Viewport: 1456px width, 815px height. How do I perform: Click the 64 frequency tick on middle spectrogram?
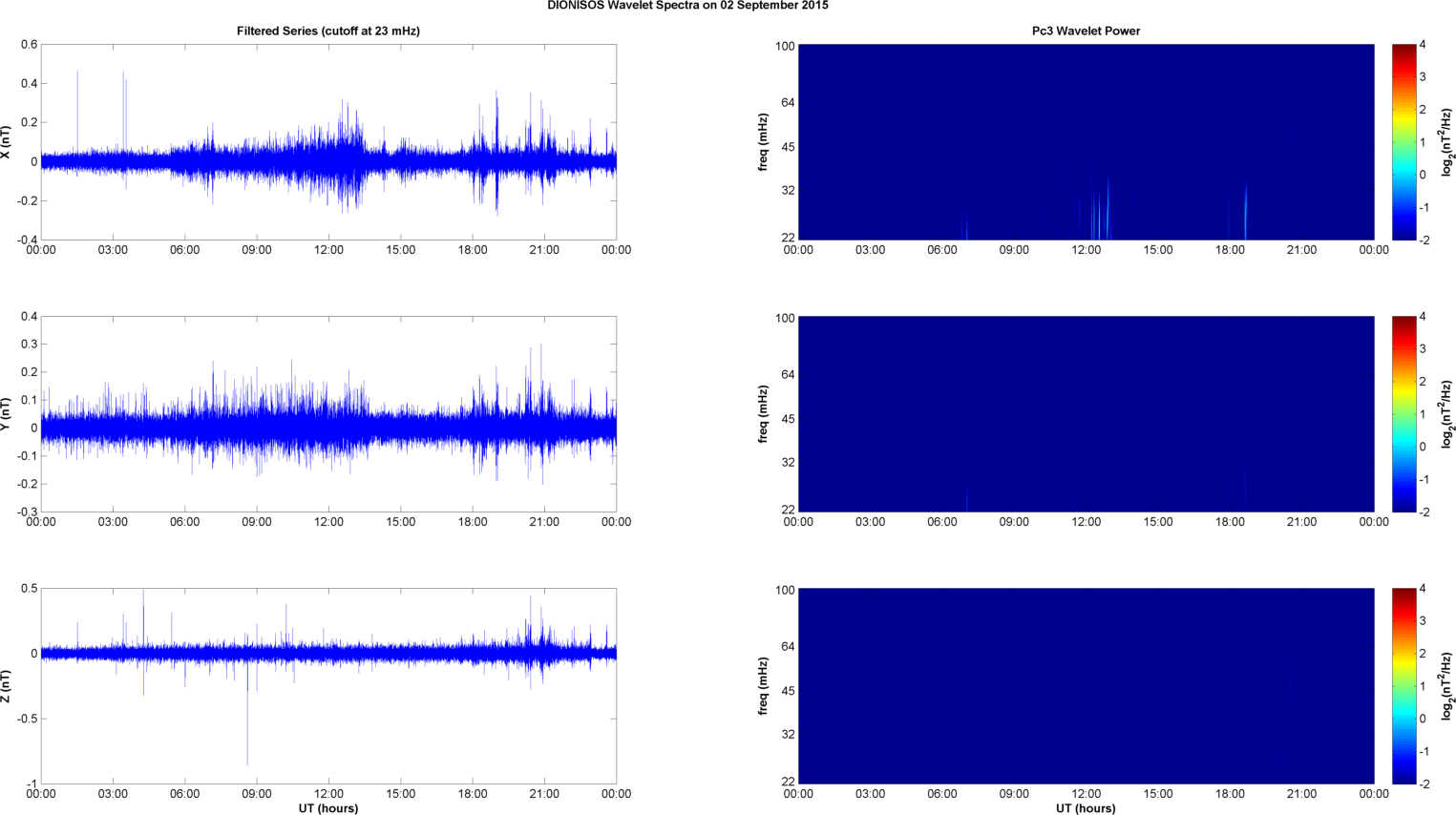click(x=789, y=375)
